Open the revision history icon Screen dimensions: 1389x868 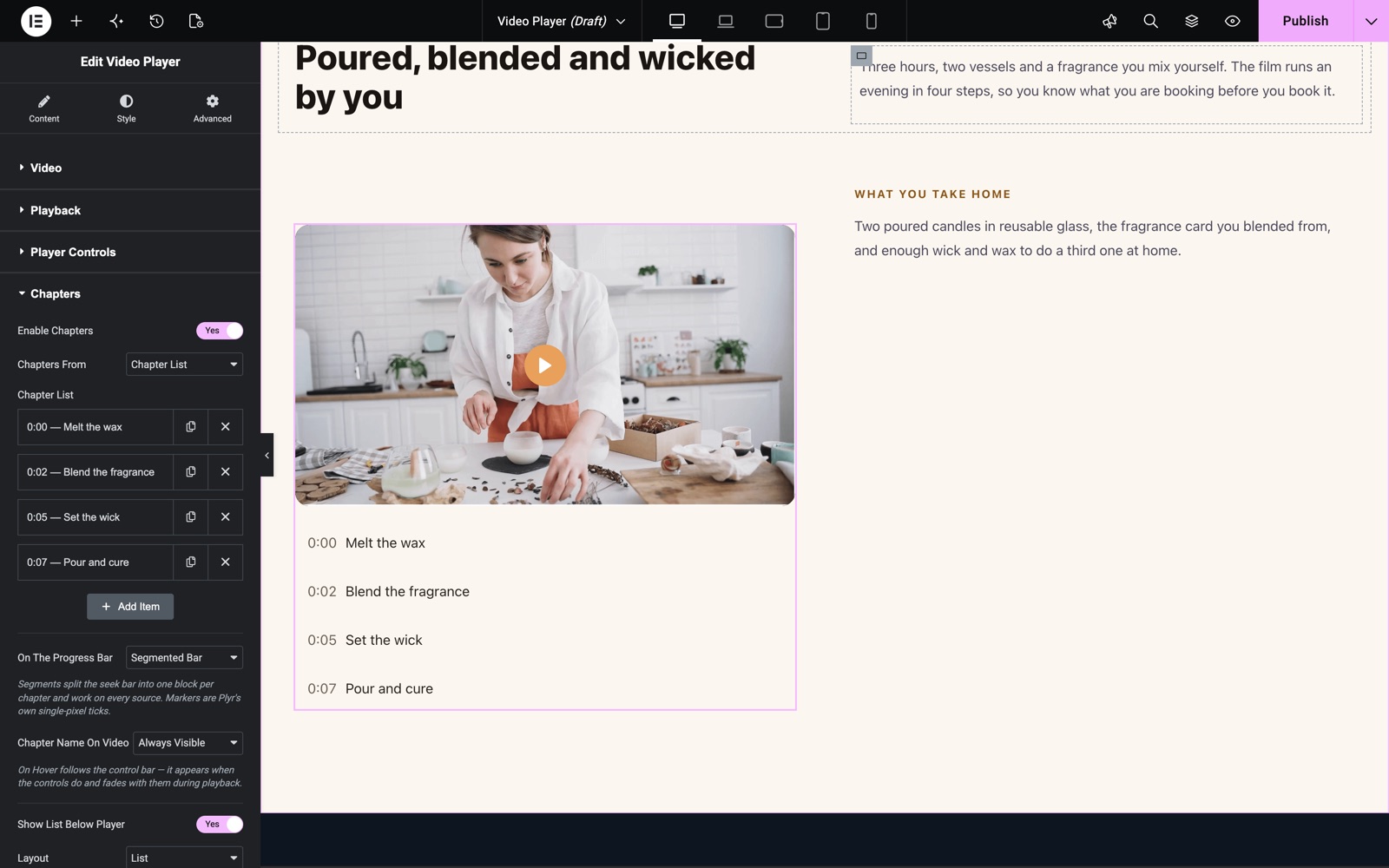coord(156,21)
